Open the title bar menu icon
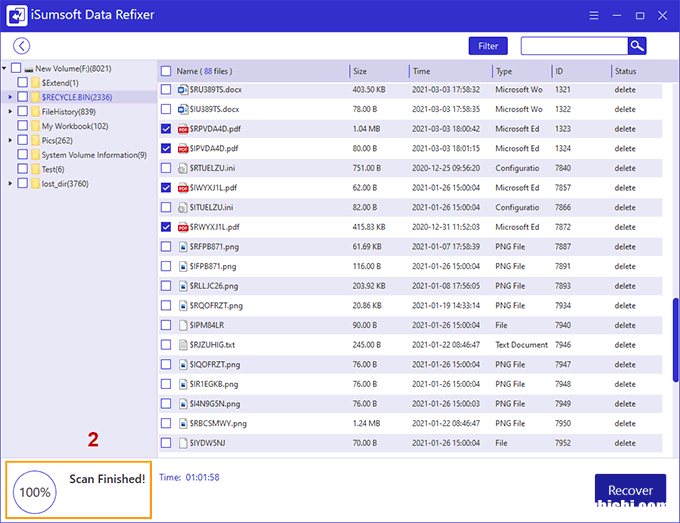The width and height of the screenshot is (680, 523). pyautogui.click(x=594, y=16)
